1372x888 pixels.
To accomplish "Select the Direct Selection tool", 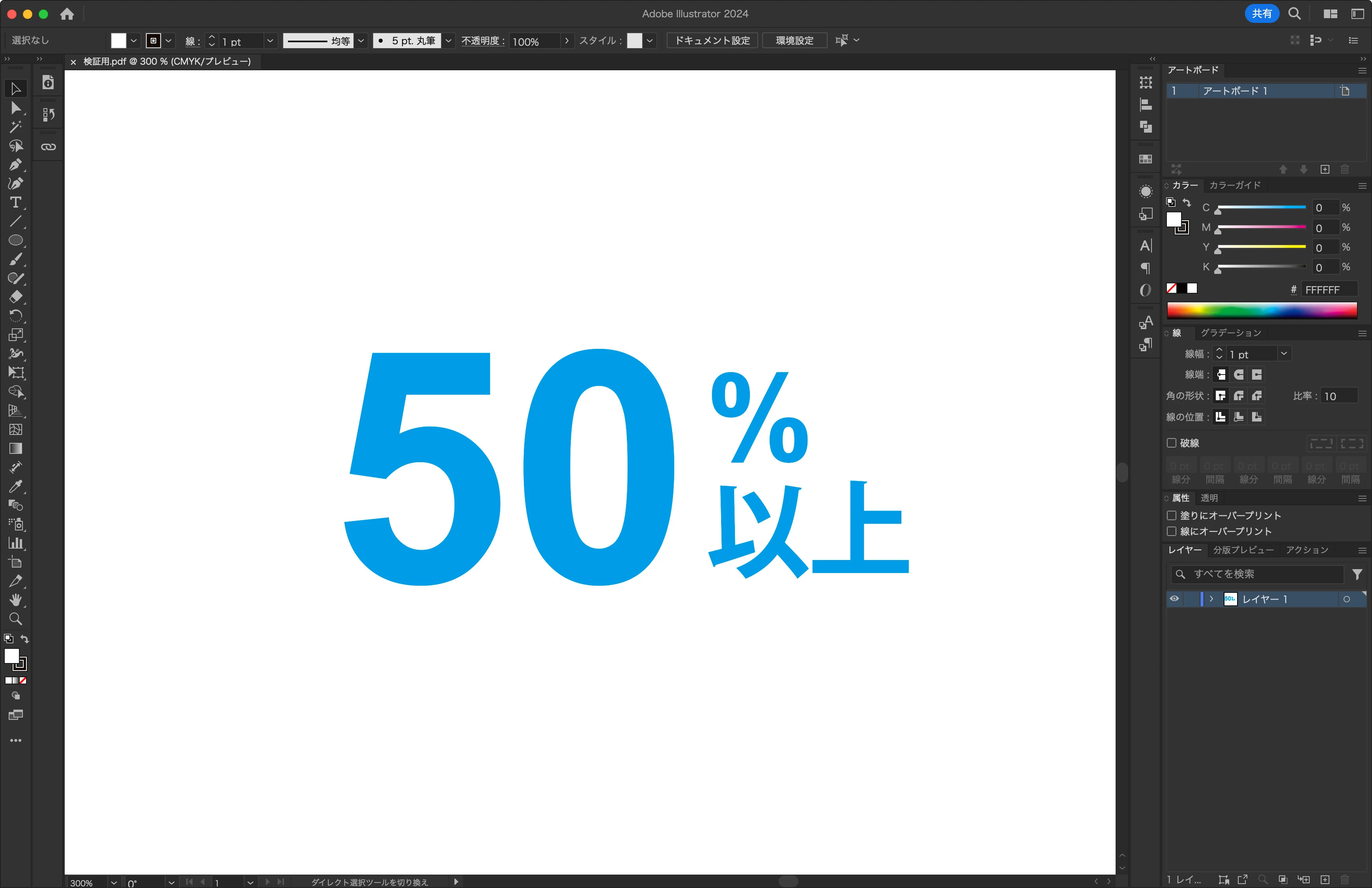I will (15, 108).
